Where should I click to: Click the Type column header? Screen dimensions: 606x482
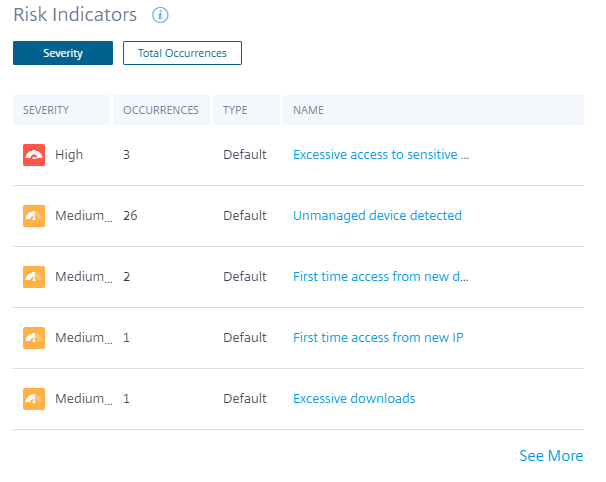tap(235, 110)
